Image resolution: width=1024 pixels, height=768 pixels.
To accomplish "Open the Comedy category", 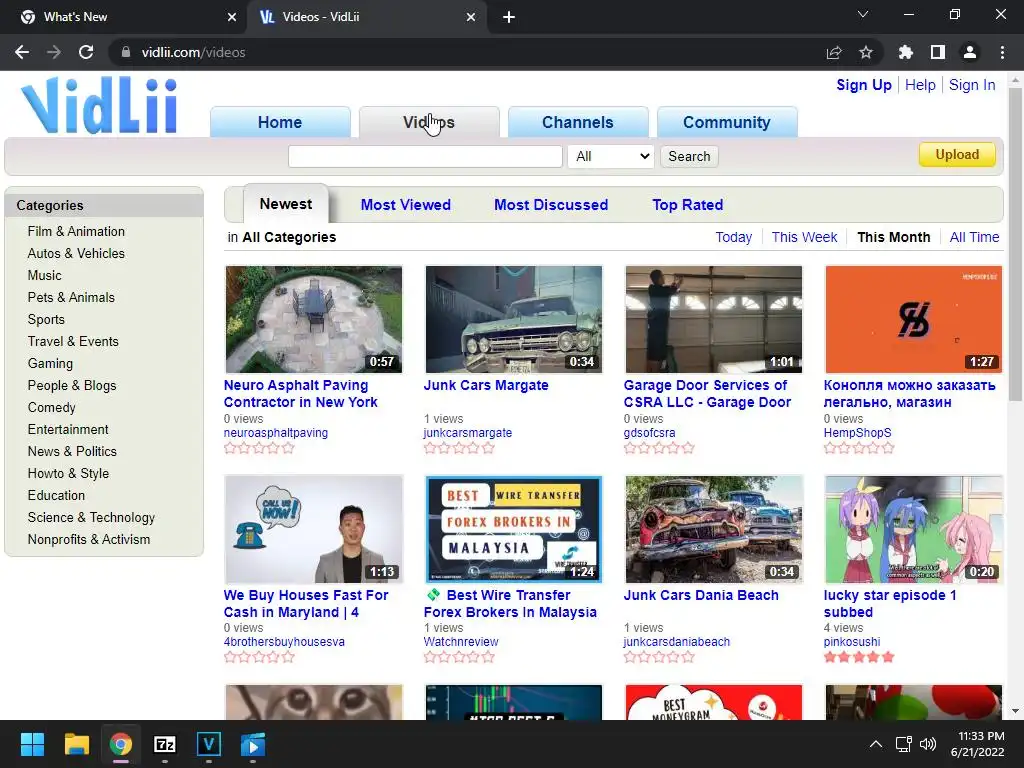I will point(52,407).
